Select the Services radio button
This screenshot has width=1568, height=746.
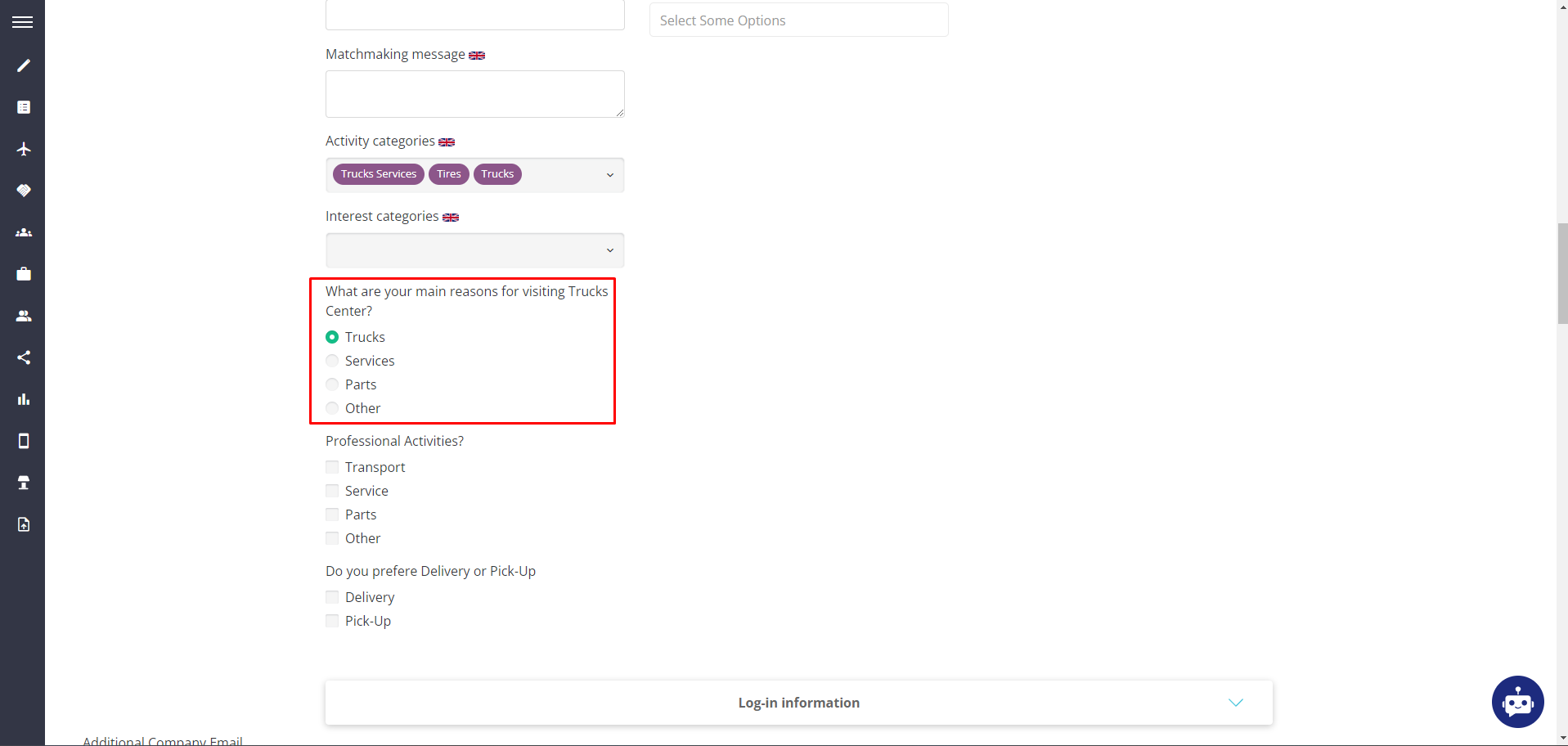(332, 360)
